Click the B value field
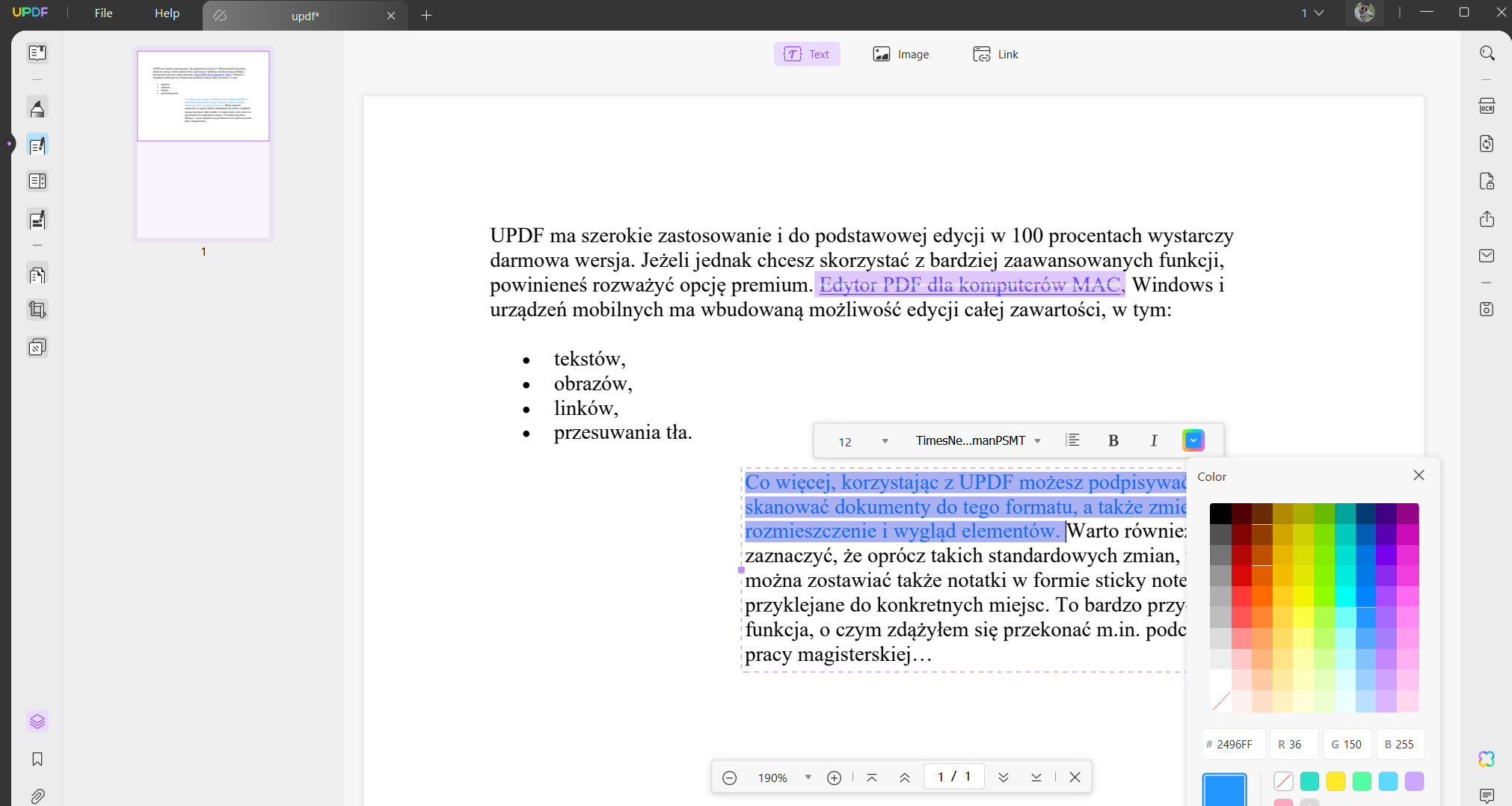Image resolution: width=1512 pixels, height=806 pixels. pos(1401,744)
